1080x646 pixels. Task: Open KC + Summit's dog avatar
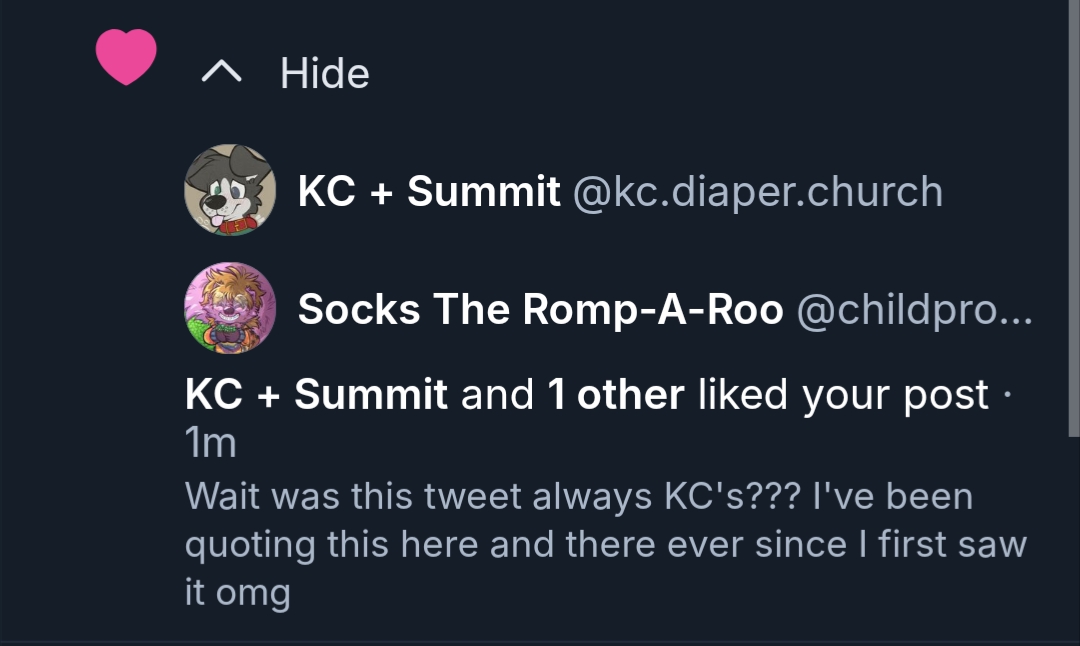[230, 190]
